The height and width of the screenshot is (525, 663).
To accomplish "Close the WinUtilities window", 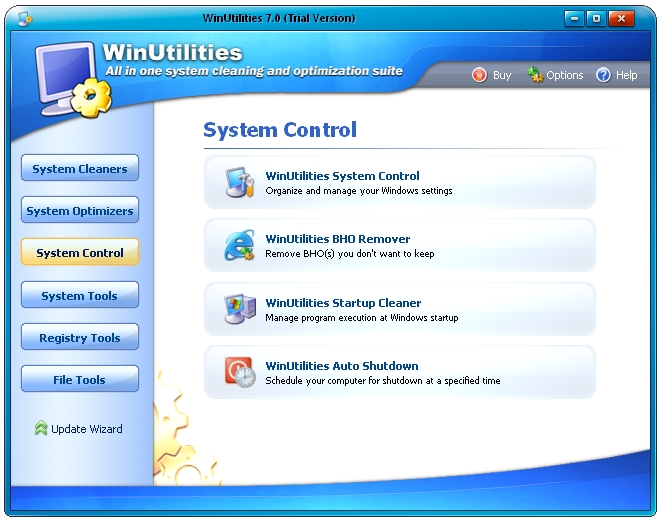I will (621, 18).
